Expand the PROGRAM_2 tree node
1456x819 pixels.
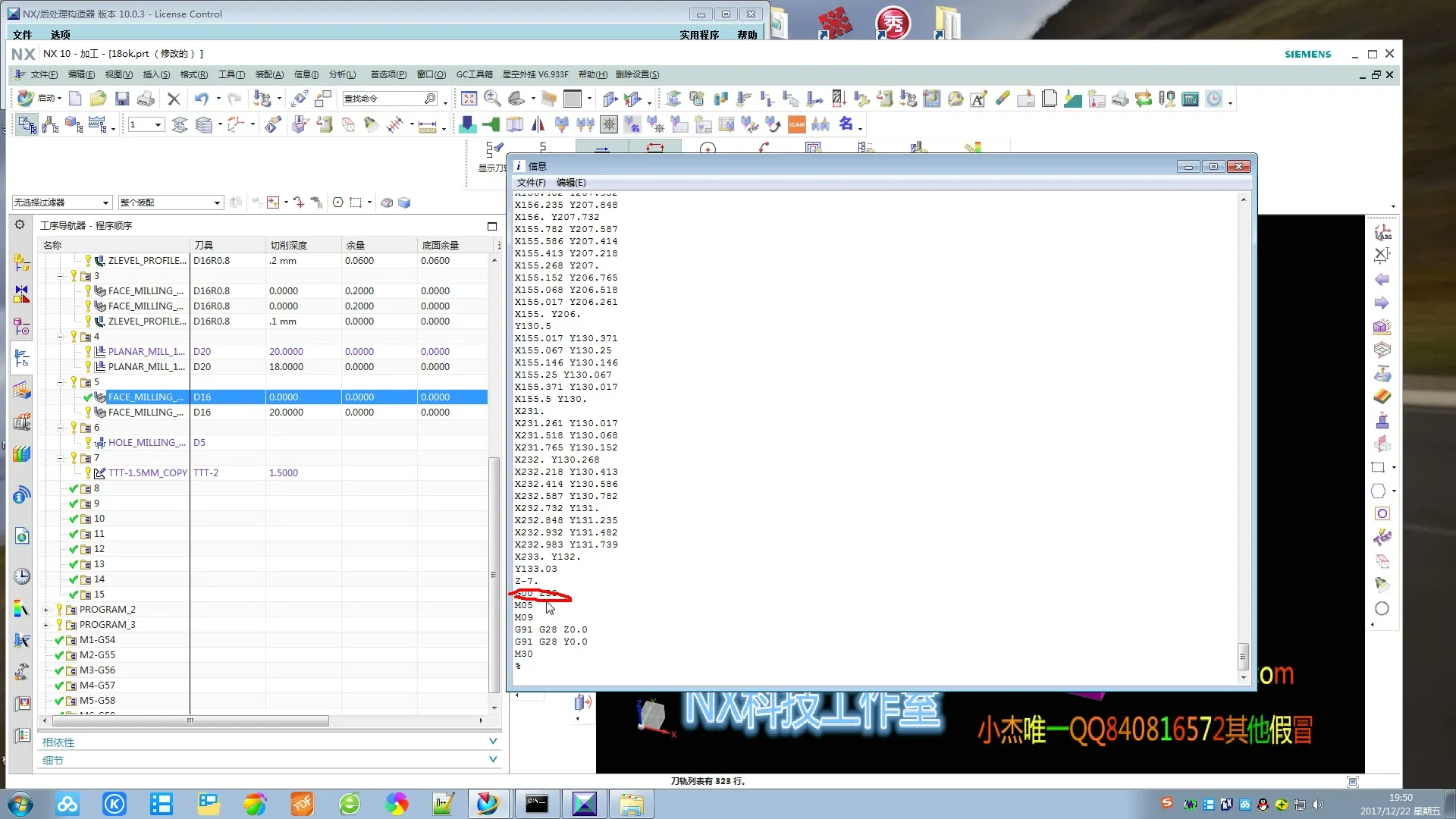45,610
